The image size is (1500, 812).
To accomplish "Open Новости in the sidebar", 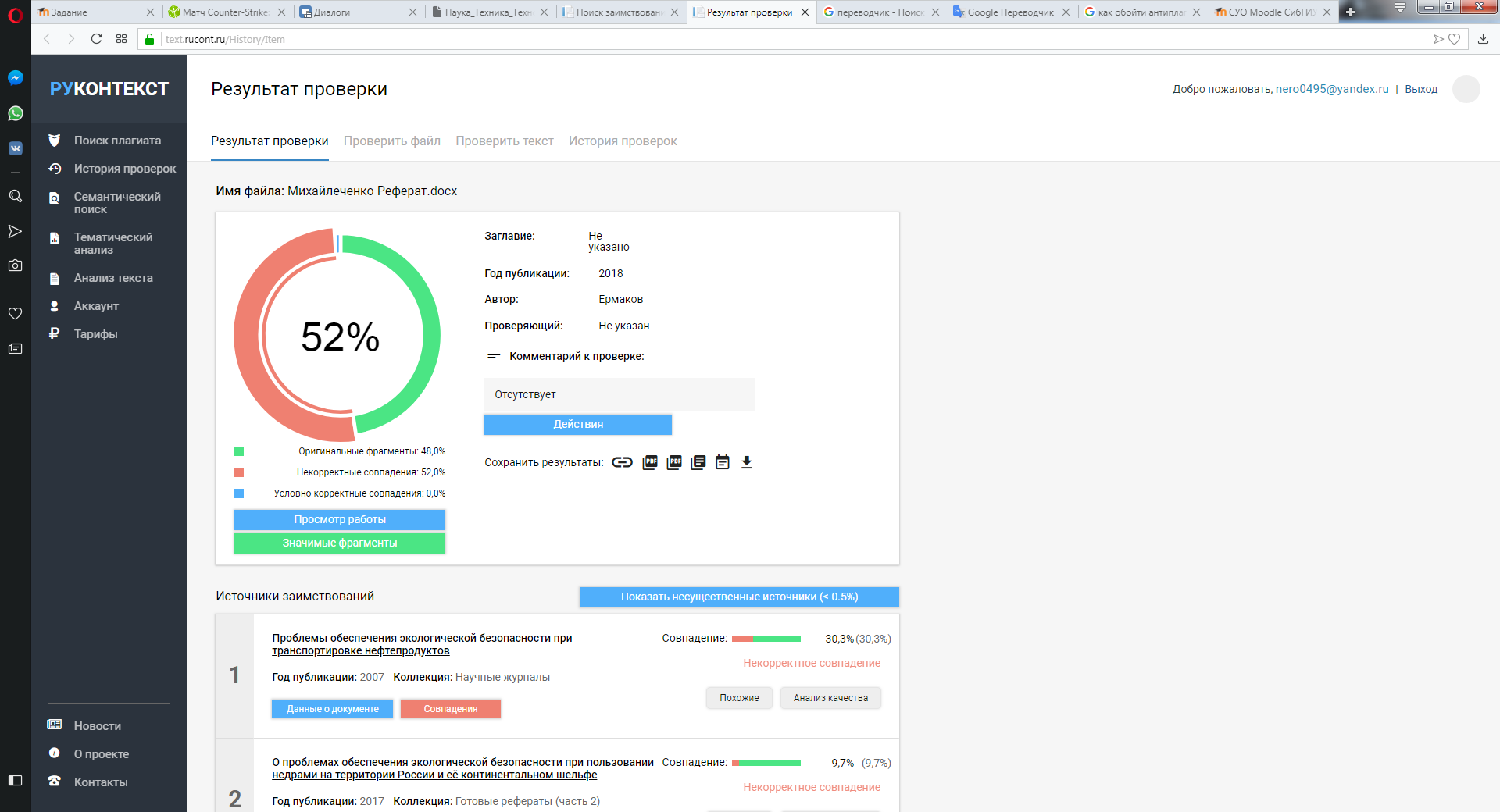I will coord(97,726).
